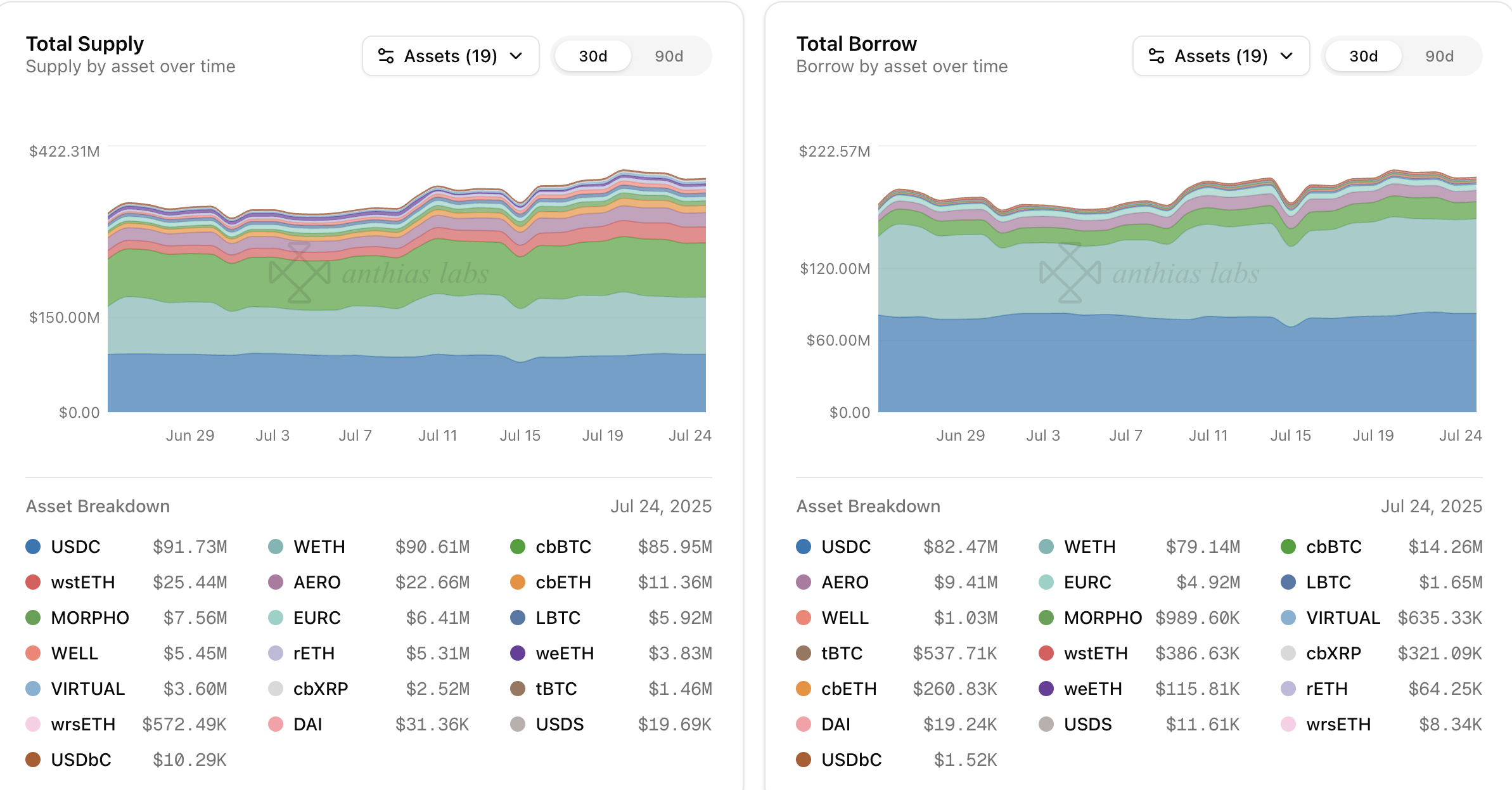Expand the chevron next to Total Borrow Assets
The width and height of the screenshot is (1512, 790).
[x=1286, y=56]
